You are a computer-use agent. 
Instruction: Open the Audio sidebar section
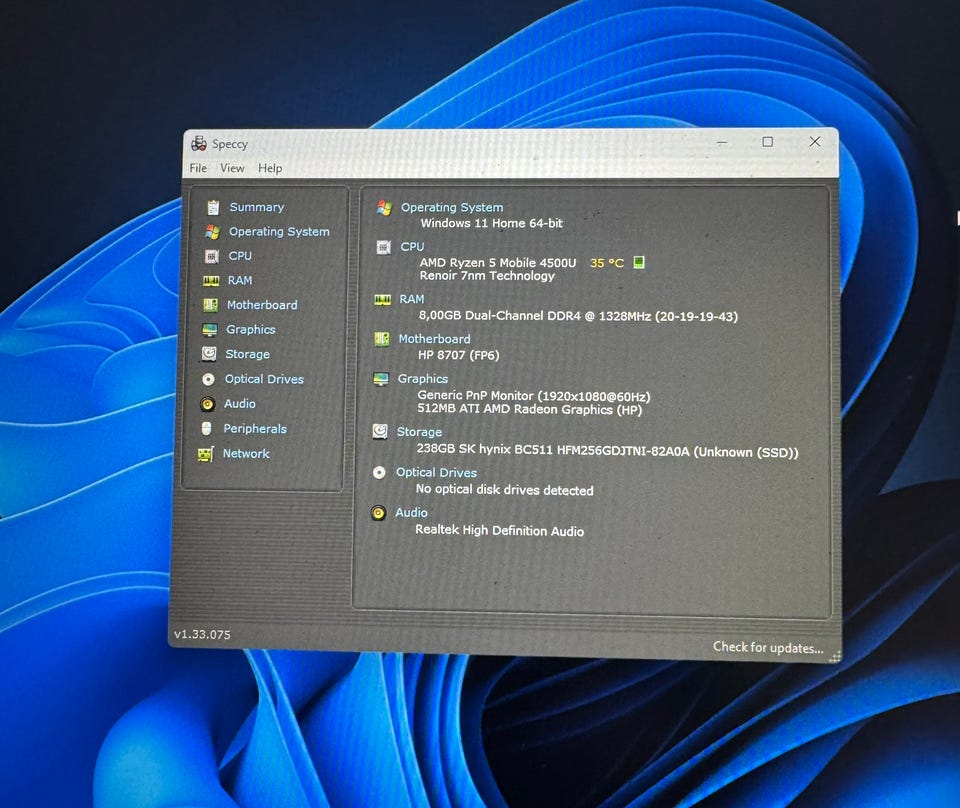pyautogui.click(x=239, y=403)
